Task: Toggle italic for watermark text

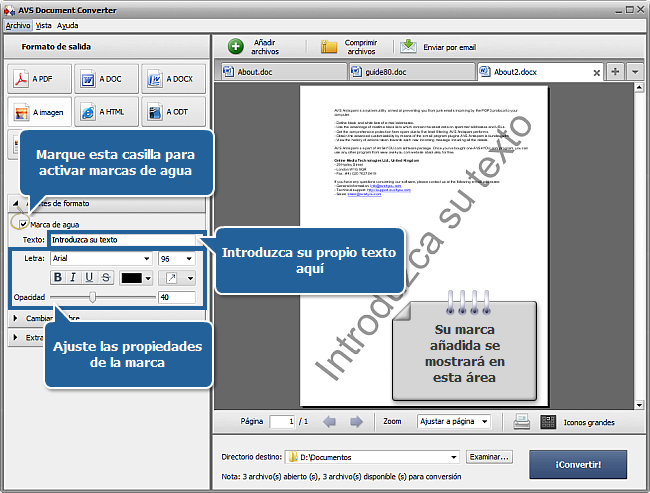Action: click(x=73, y=277)
